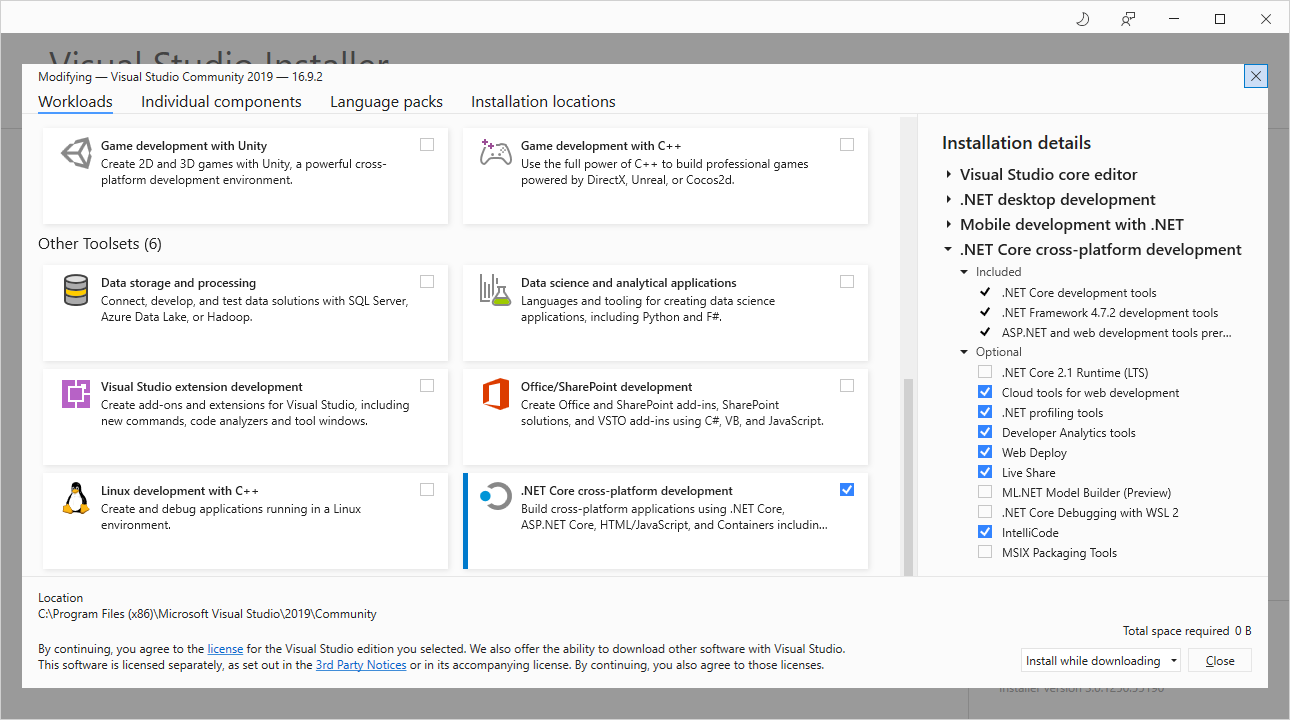
Task: Enable .NET Core Debugging with WSL 2
Action: point(985,513)
